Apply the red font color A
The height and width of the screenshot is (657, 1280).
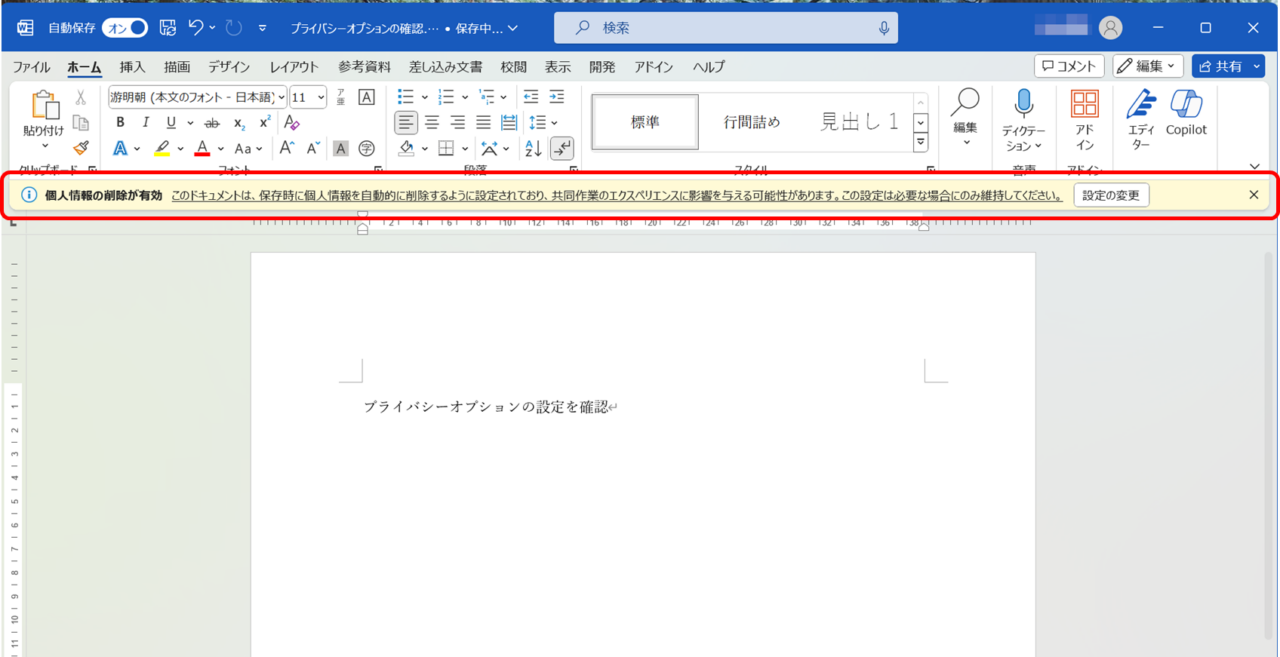[203, 148]
